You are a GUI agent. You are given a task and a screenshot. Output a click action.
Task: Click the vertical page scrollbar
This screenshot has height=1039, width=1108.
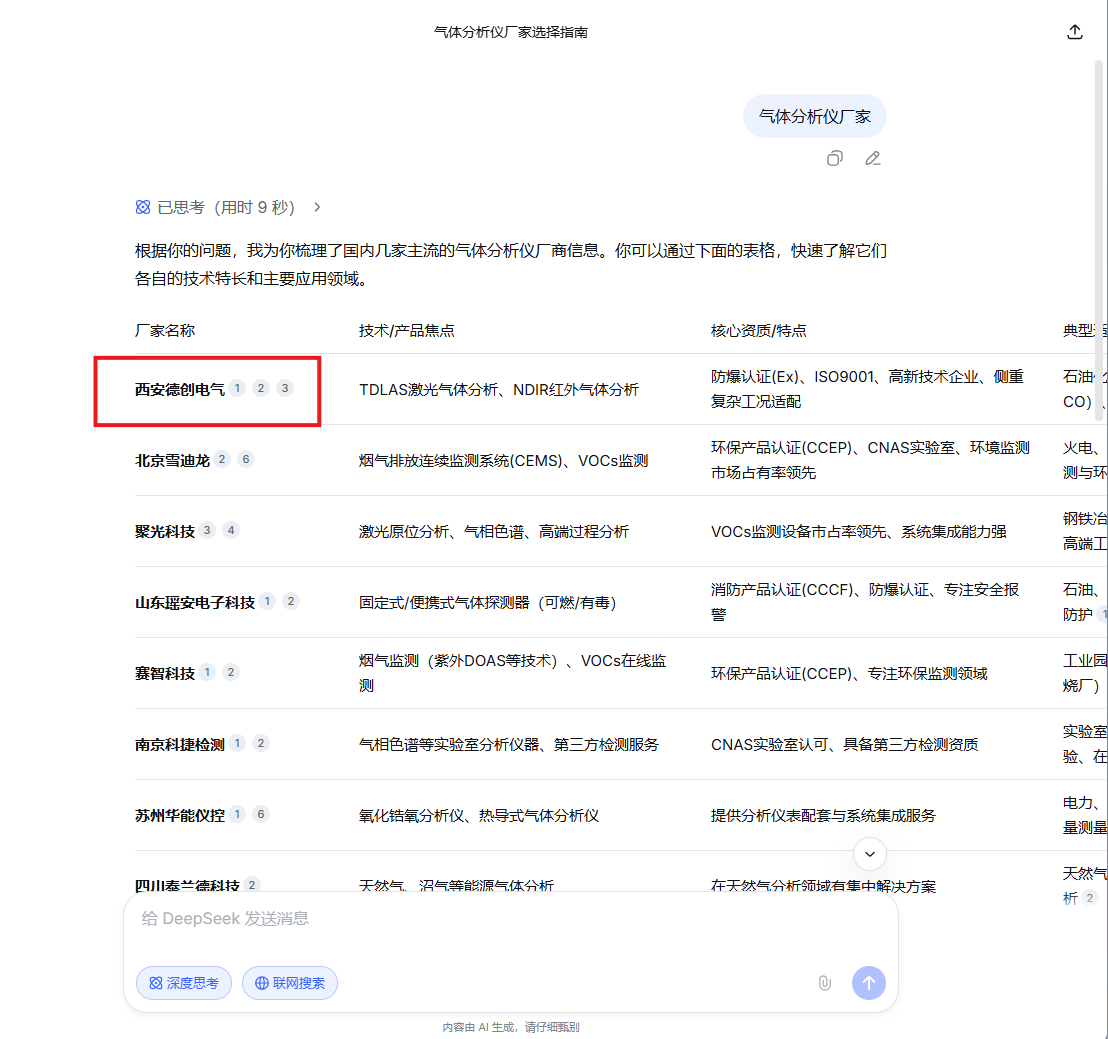(1100, 200)
